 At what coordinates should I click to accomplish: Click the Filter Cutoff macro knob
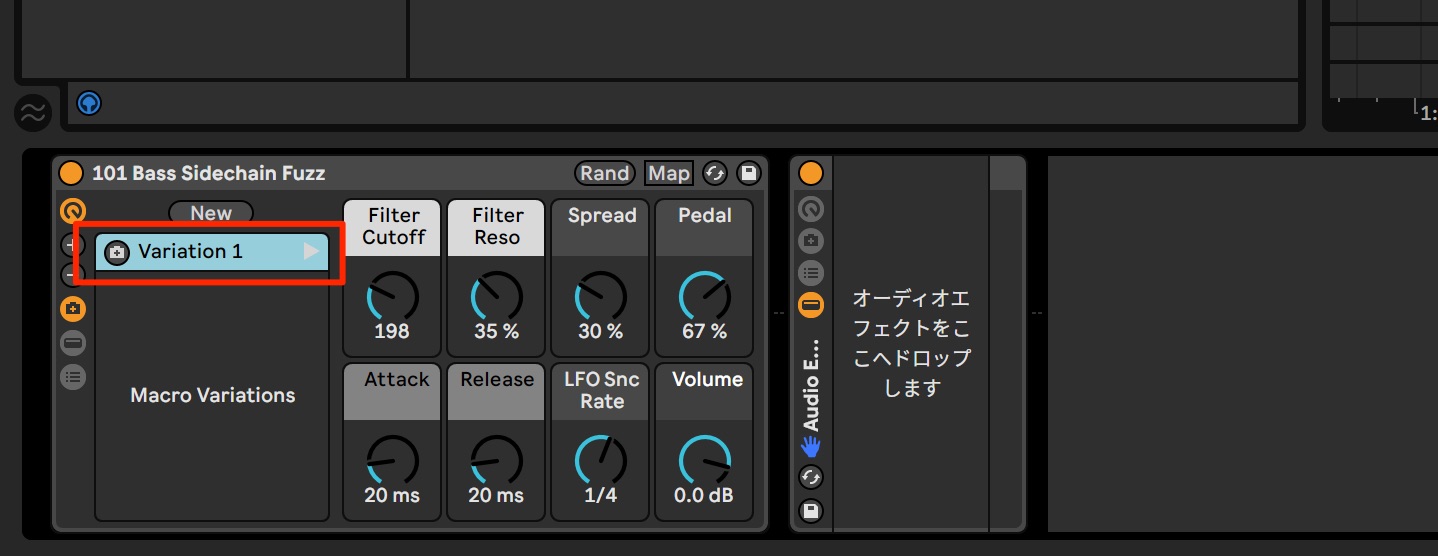[x=393, y=297]
